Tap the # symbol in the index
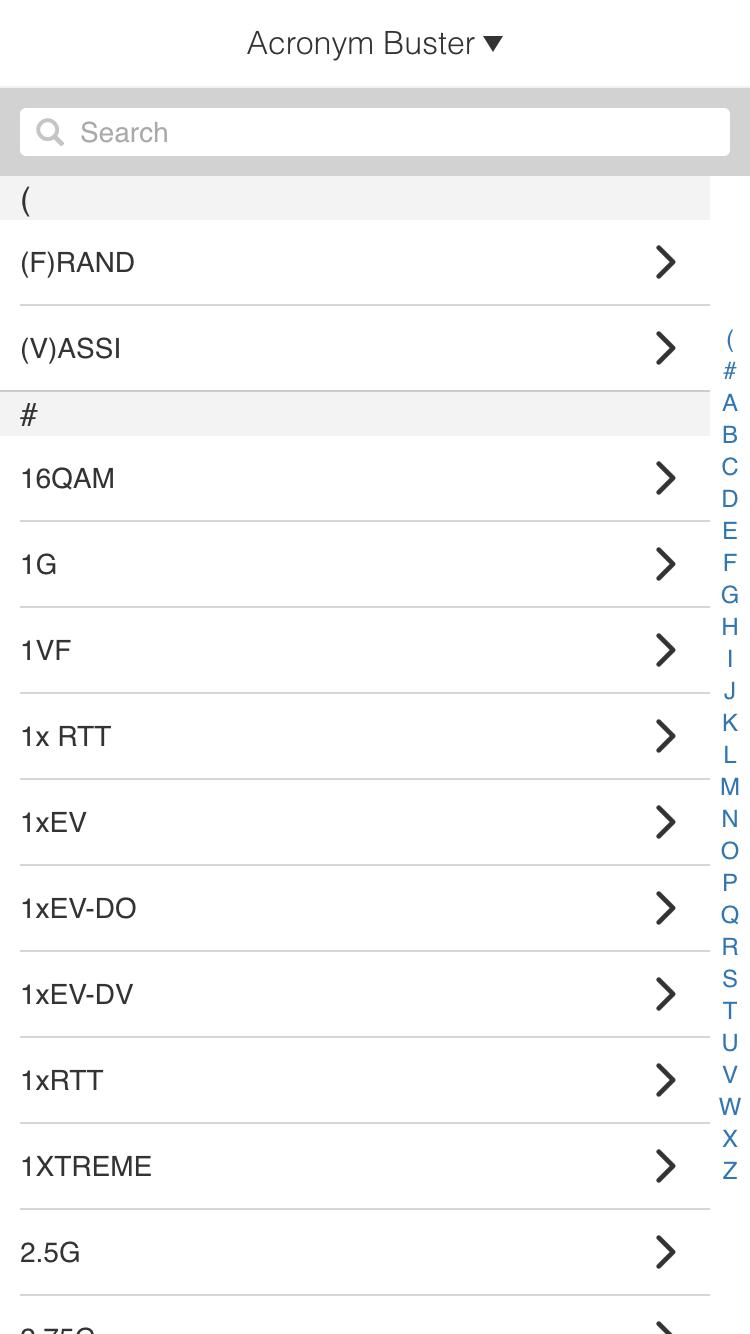The image size is (750, 1334). tap(730, 371)
